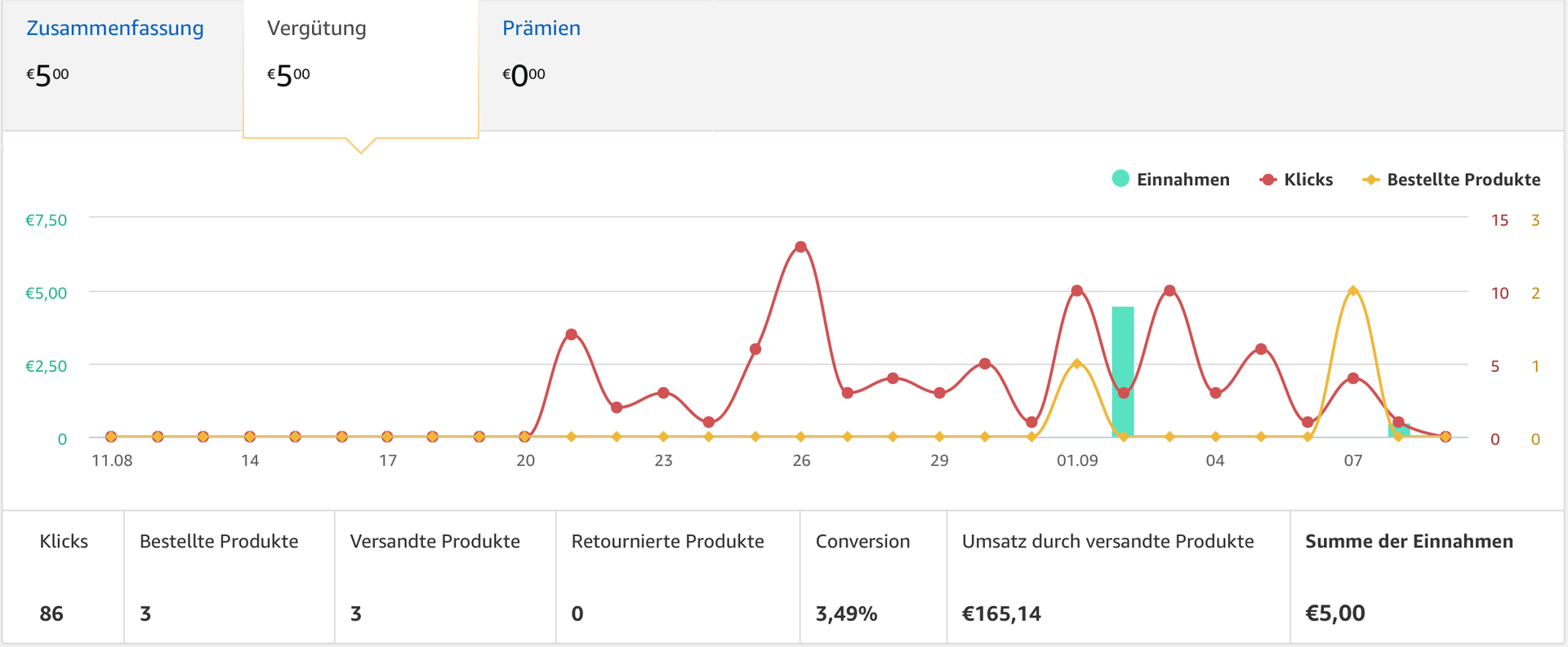Viewport: 1568px width, 647px height.
Task: Click the Klicks total of 86
Action: 51,614
